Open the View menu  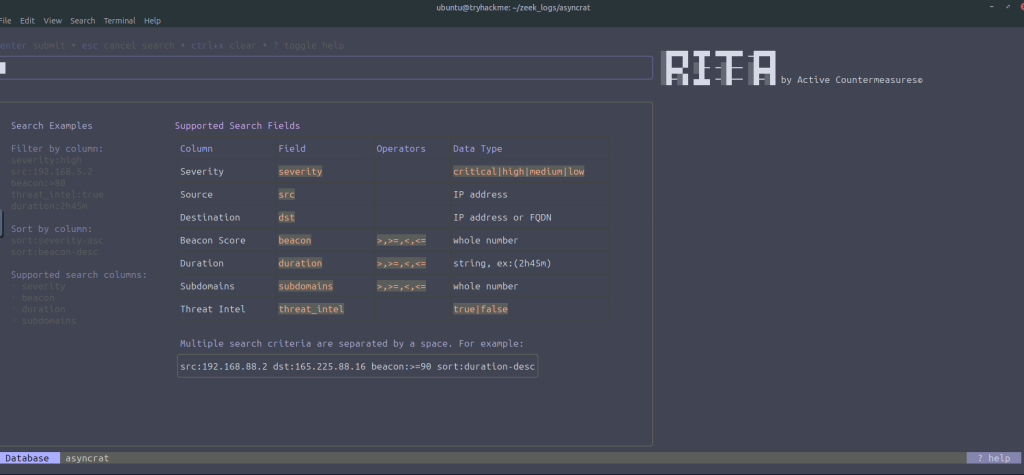tap(53, 20)
